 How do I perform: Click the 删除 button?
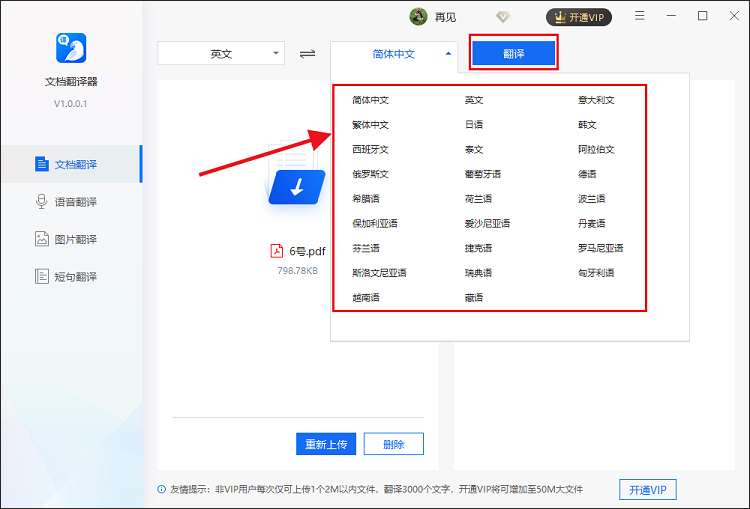393,444
